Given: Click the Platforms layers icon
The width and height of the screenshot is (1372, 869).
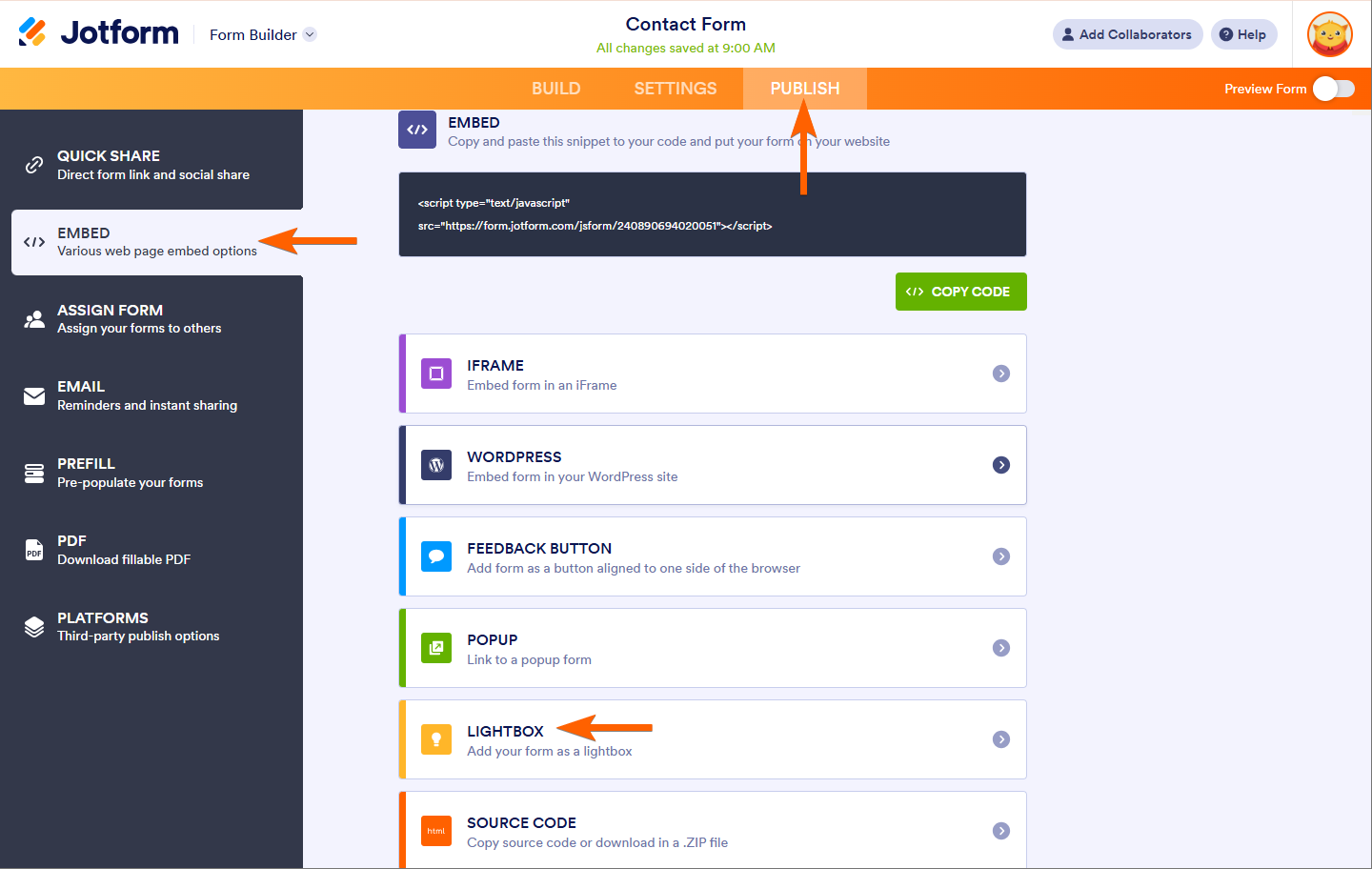Looking at the screenshot, I should (x=34, y=627).
